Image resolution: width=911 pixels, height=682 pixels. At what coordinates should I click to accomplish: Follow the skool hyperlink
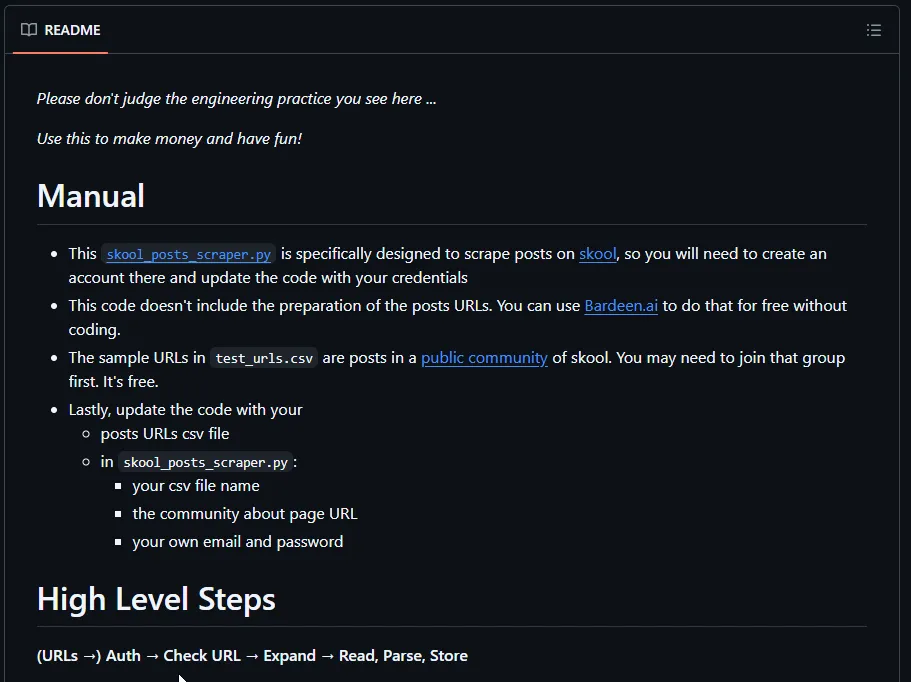tap(597, 254)
